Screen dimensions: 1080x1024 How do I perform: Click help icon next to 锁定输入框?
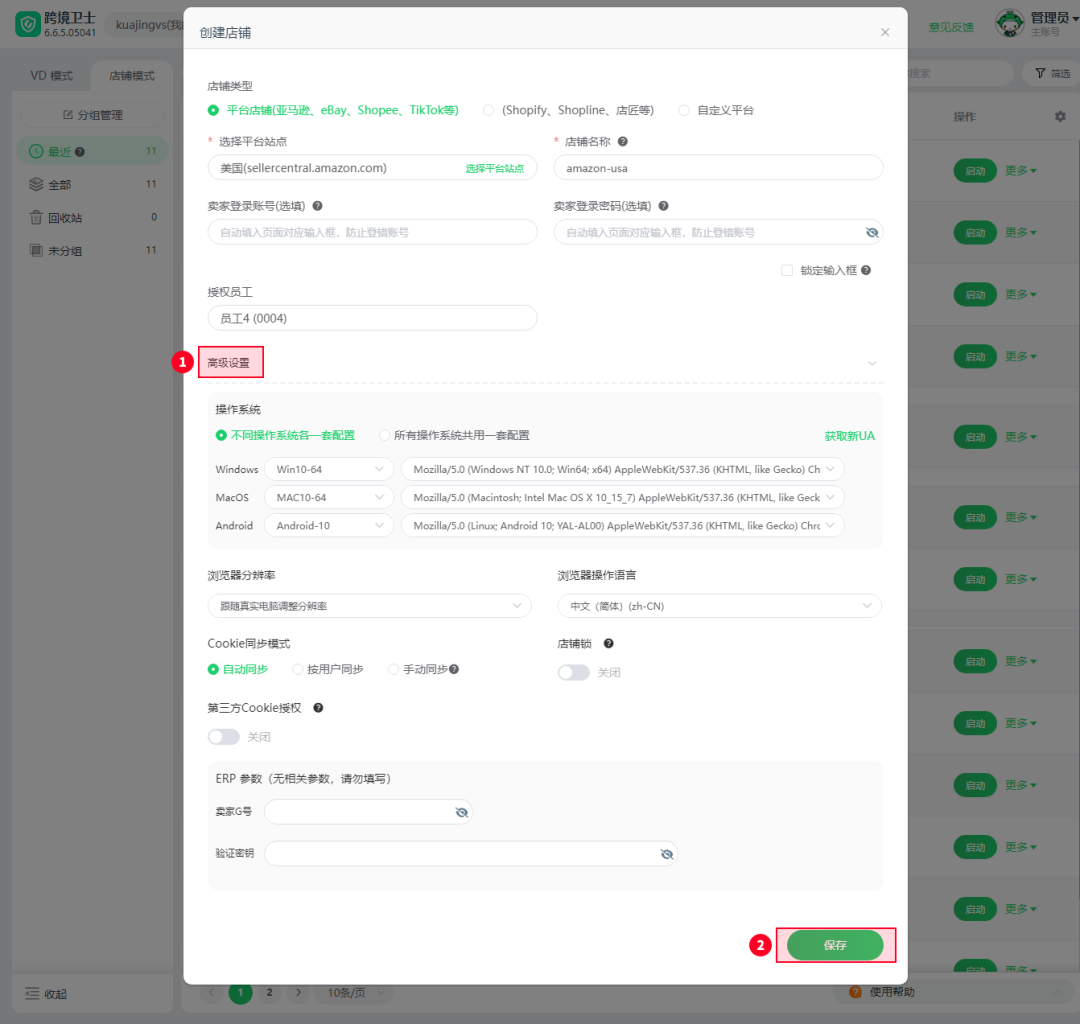point(866,270)
